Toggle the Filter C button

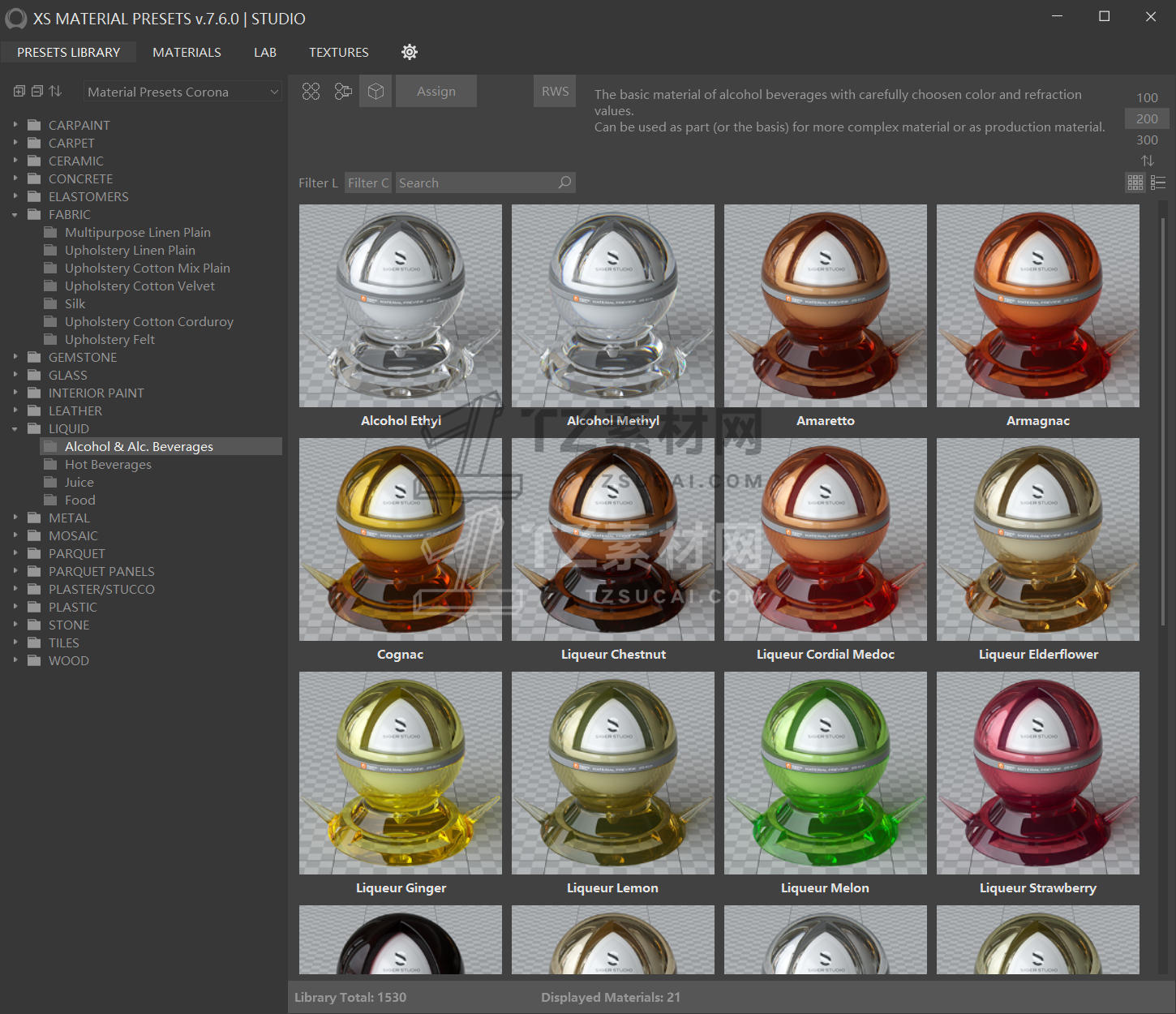click(x=368, y=183)
